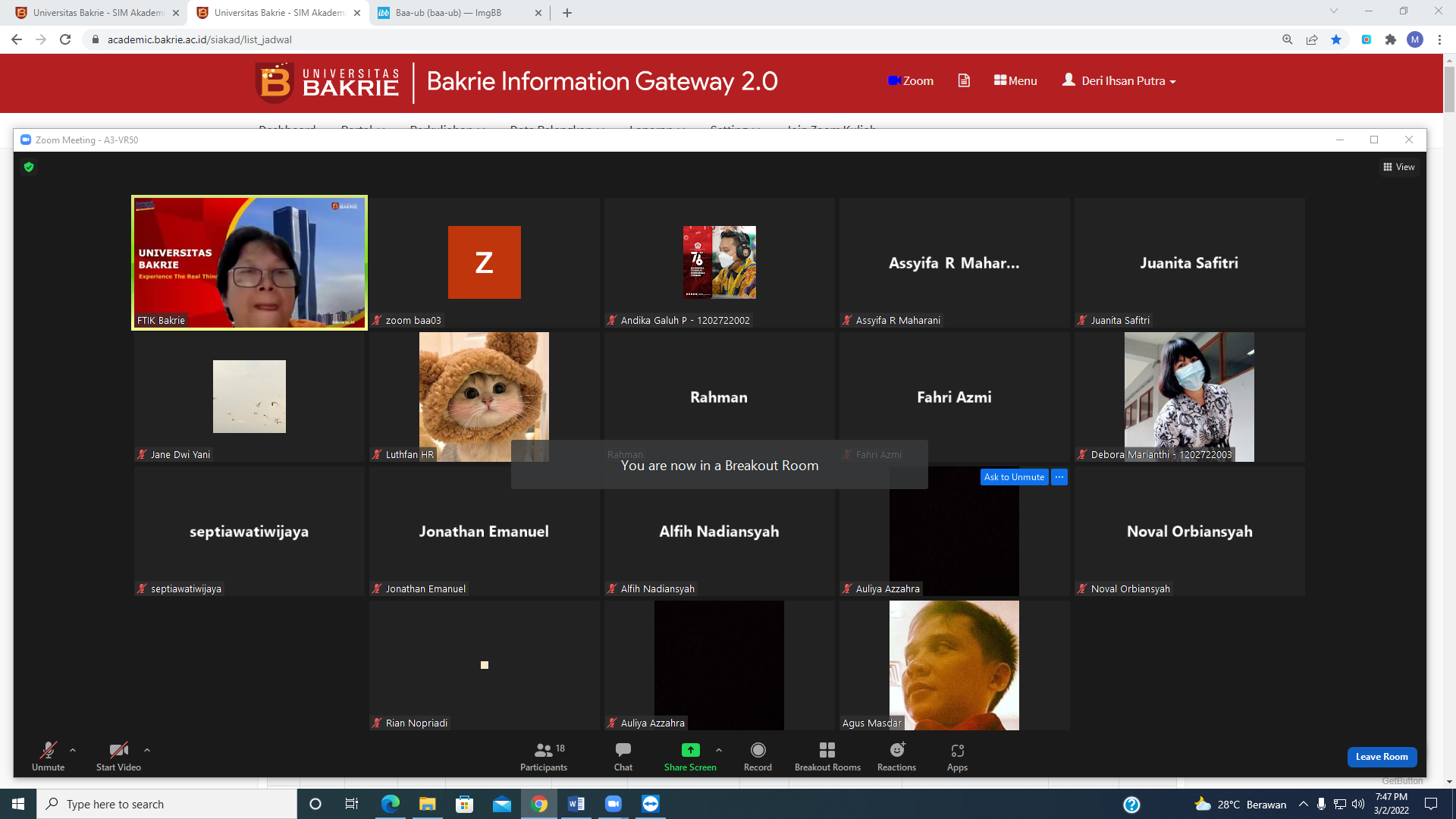This screenshot has height=819, width=1456.
Task: Open the Windows Start menu
Action: 18,804
